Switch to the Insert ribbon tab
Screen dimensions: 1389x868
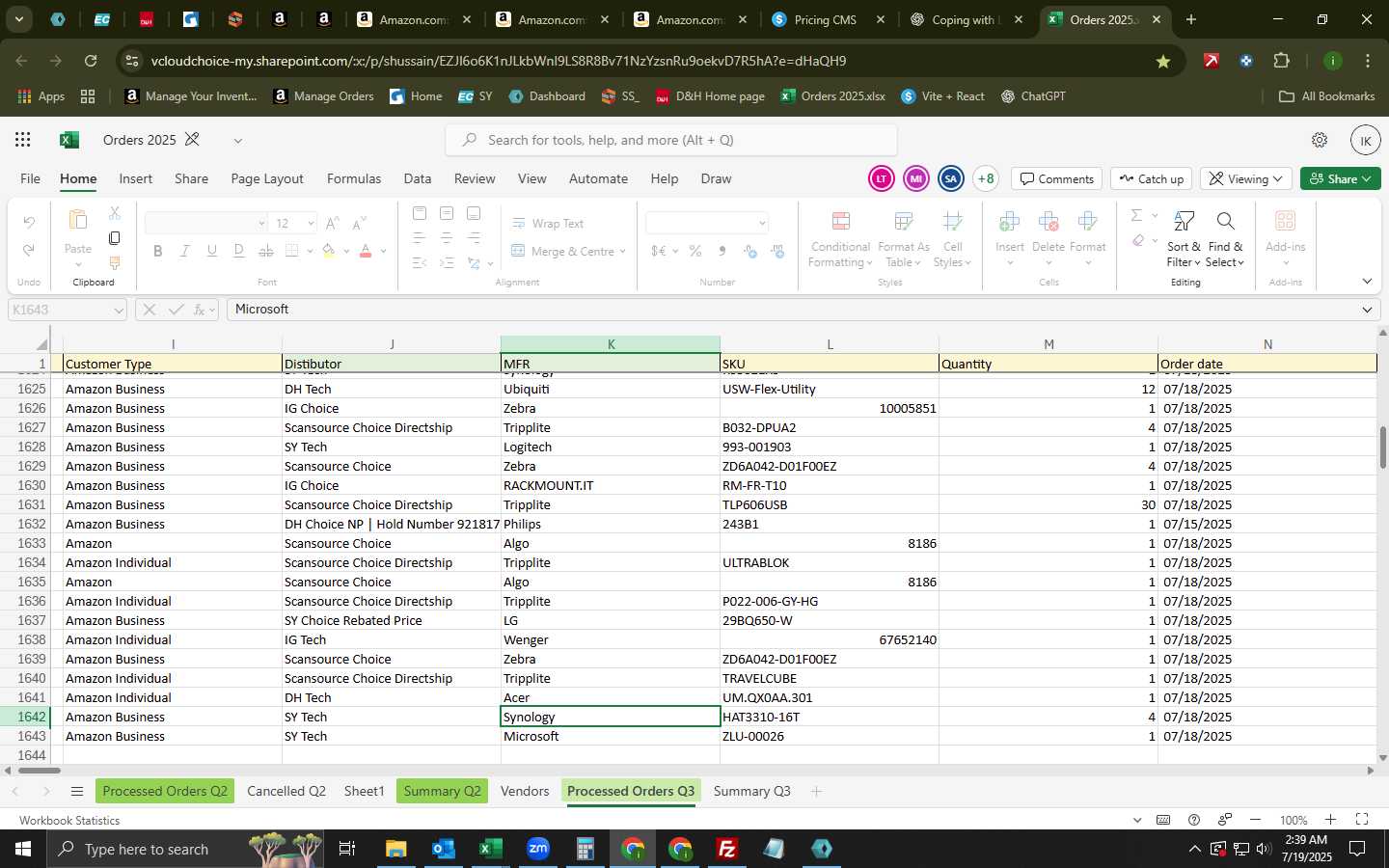[x=136, y=178]
